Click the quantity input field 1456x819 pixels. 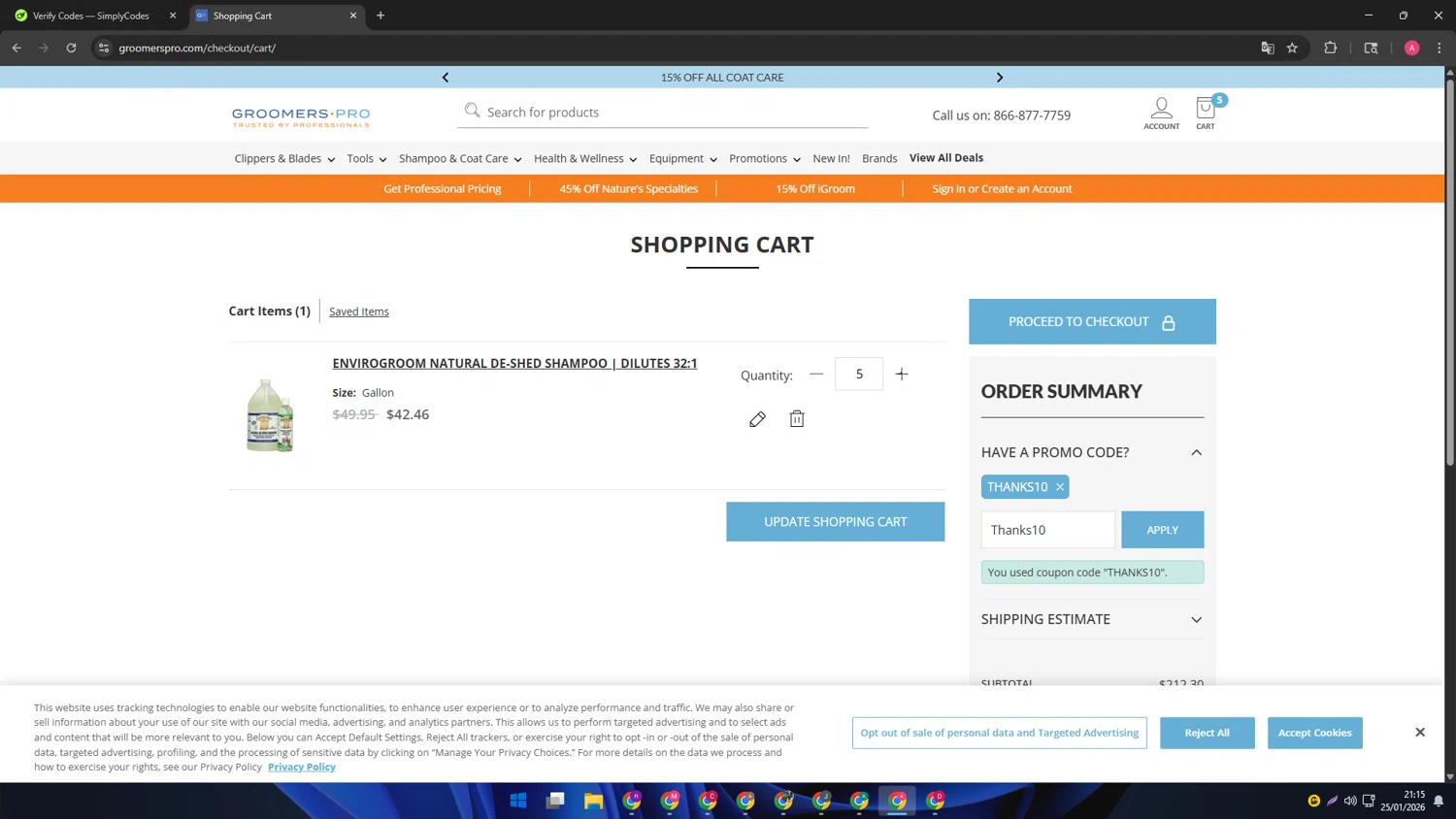tap(859, 374)
